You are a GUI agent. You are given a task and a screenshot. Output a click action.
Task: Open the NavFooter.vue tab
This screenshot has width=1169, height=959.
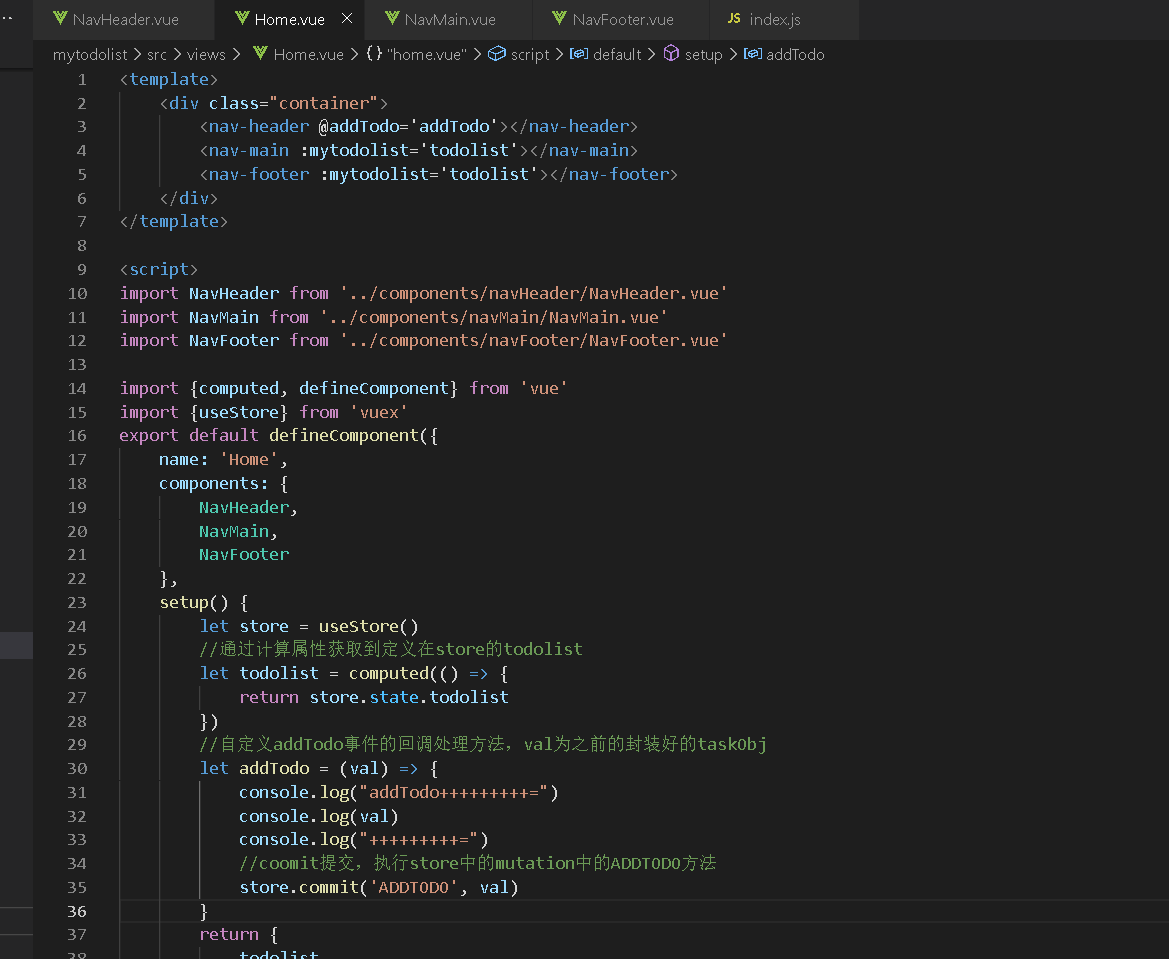click(623, 19)
